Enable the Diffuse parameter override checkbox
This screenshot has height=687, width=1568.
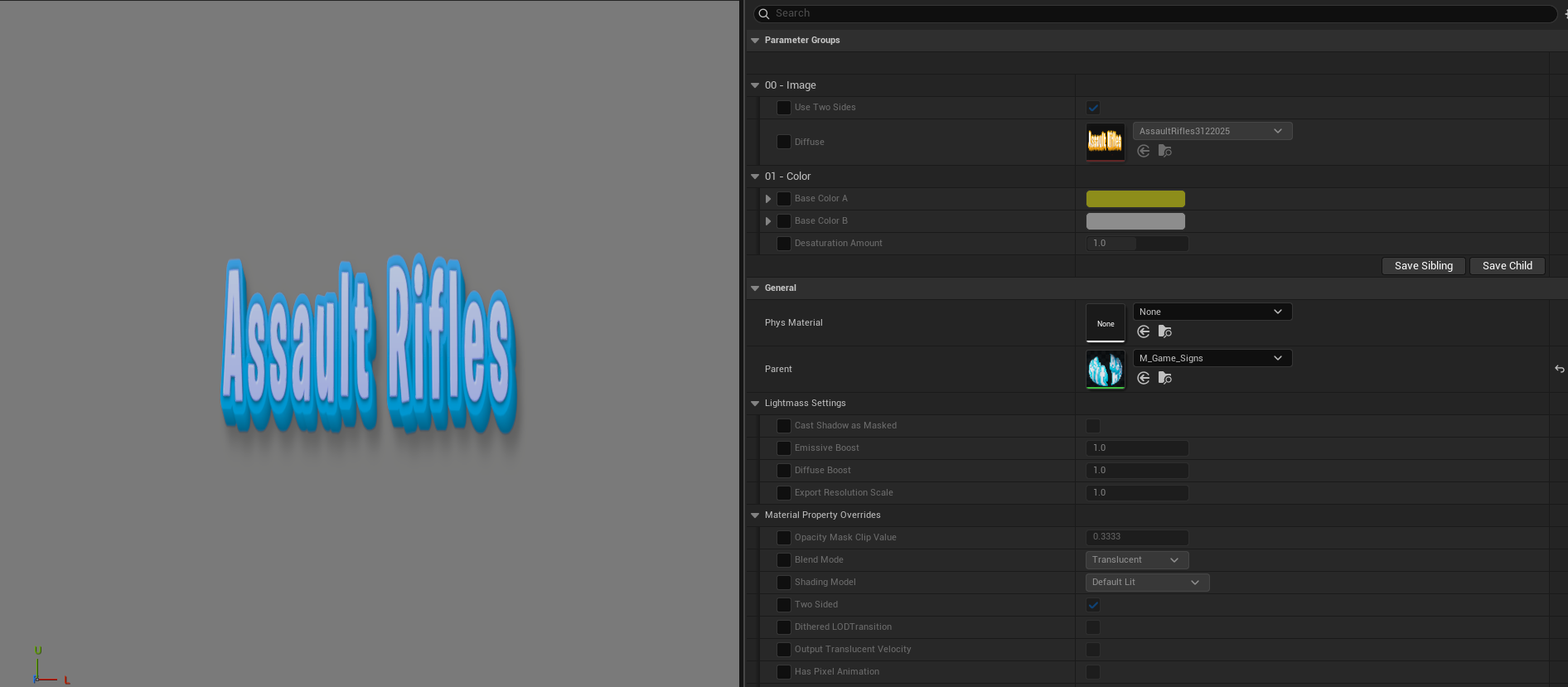pos(783,142)
